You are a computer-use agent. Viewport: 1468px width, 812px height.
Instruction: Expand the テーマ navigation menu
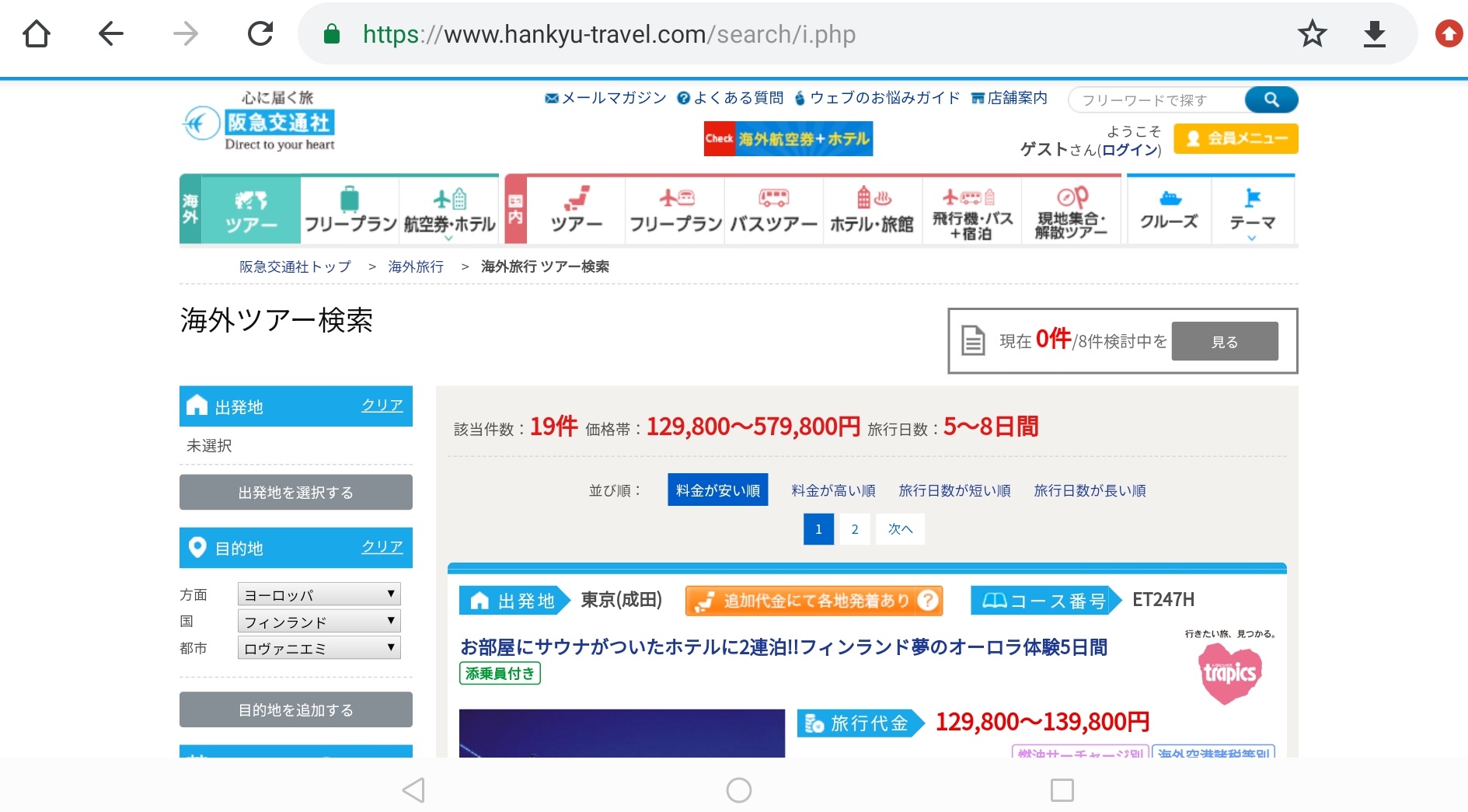coord(1252,211)
